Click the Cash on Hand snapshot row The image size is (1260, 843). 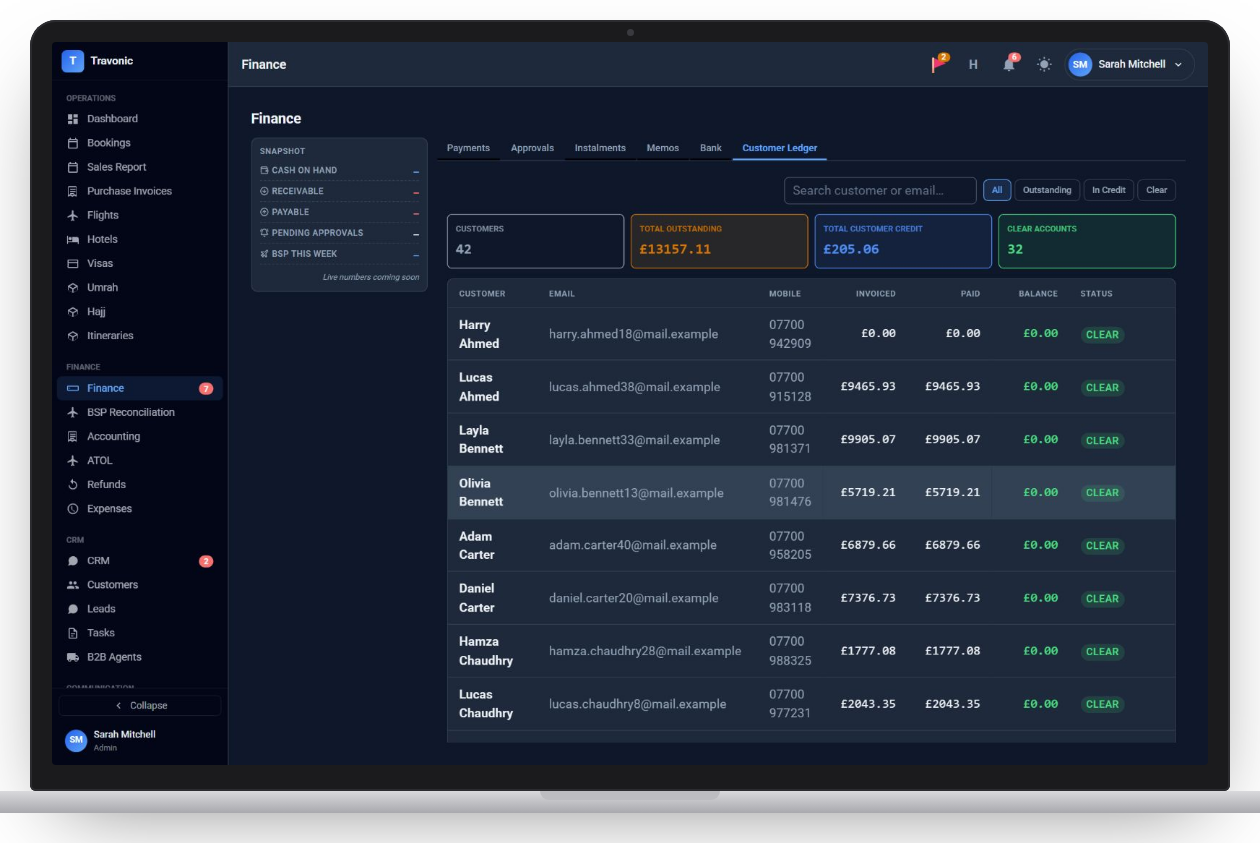[x=339, y=170]
